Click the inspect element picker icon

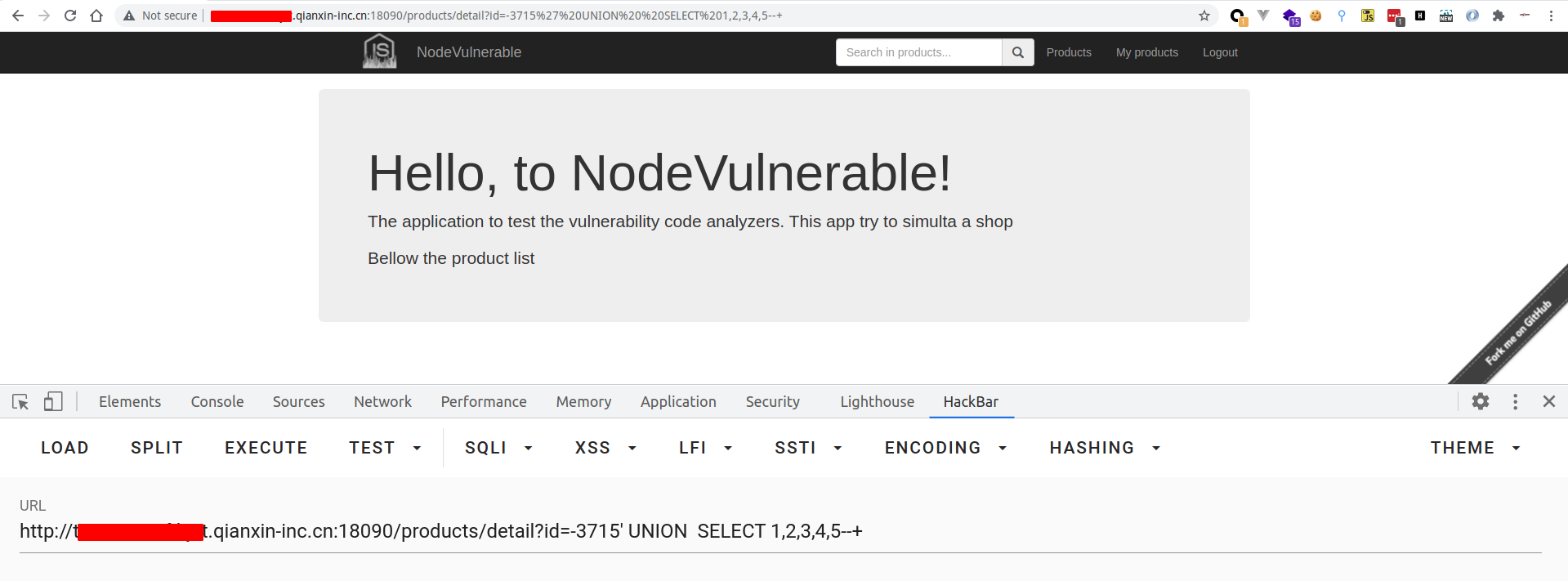tap(20, 401)
